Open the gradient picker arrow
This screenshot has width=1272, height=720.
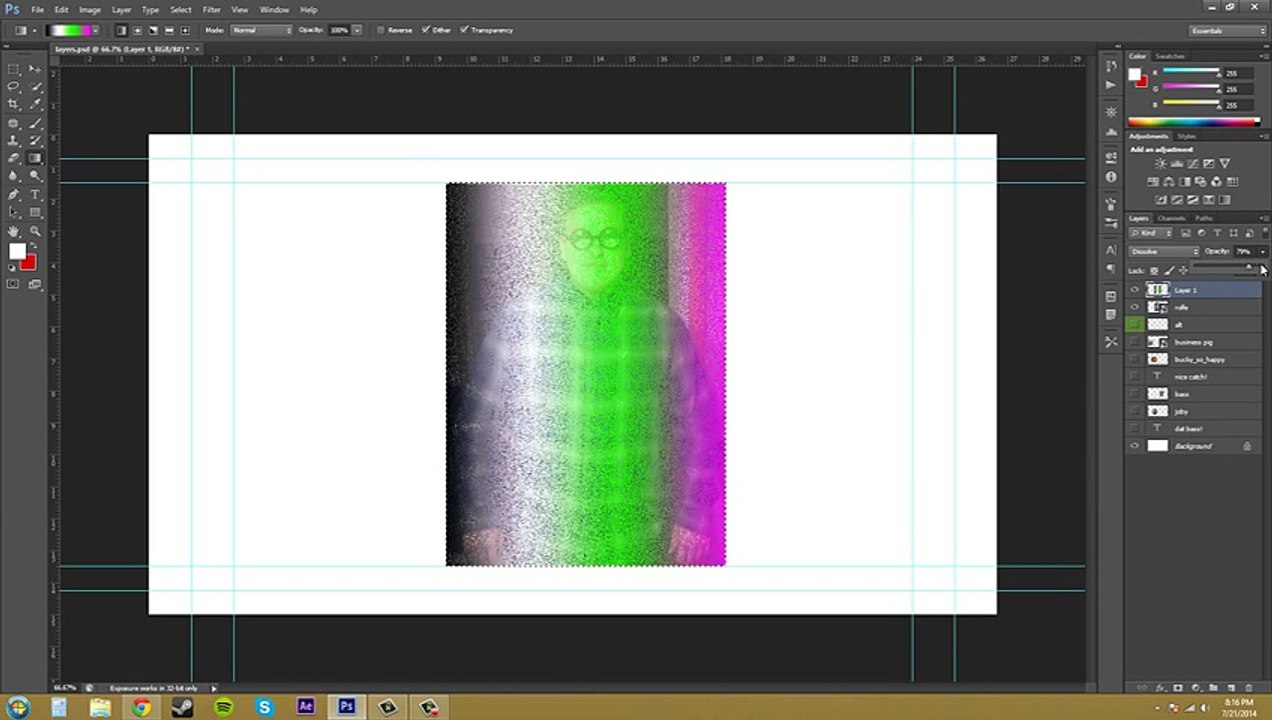coord(96,30)
